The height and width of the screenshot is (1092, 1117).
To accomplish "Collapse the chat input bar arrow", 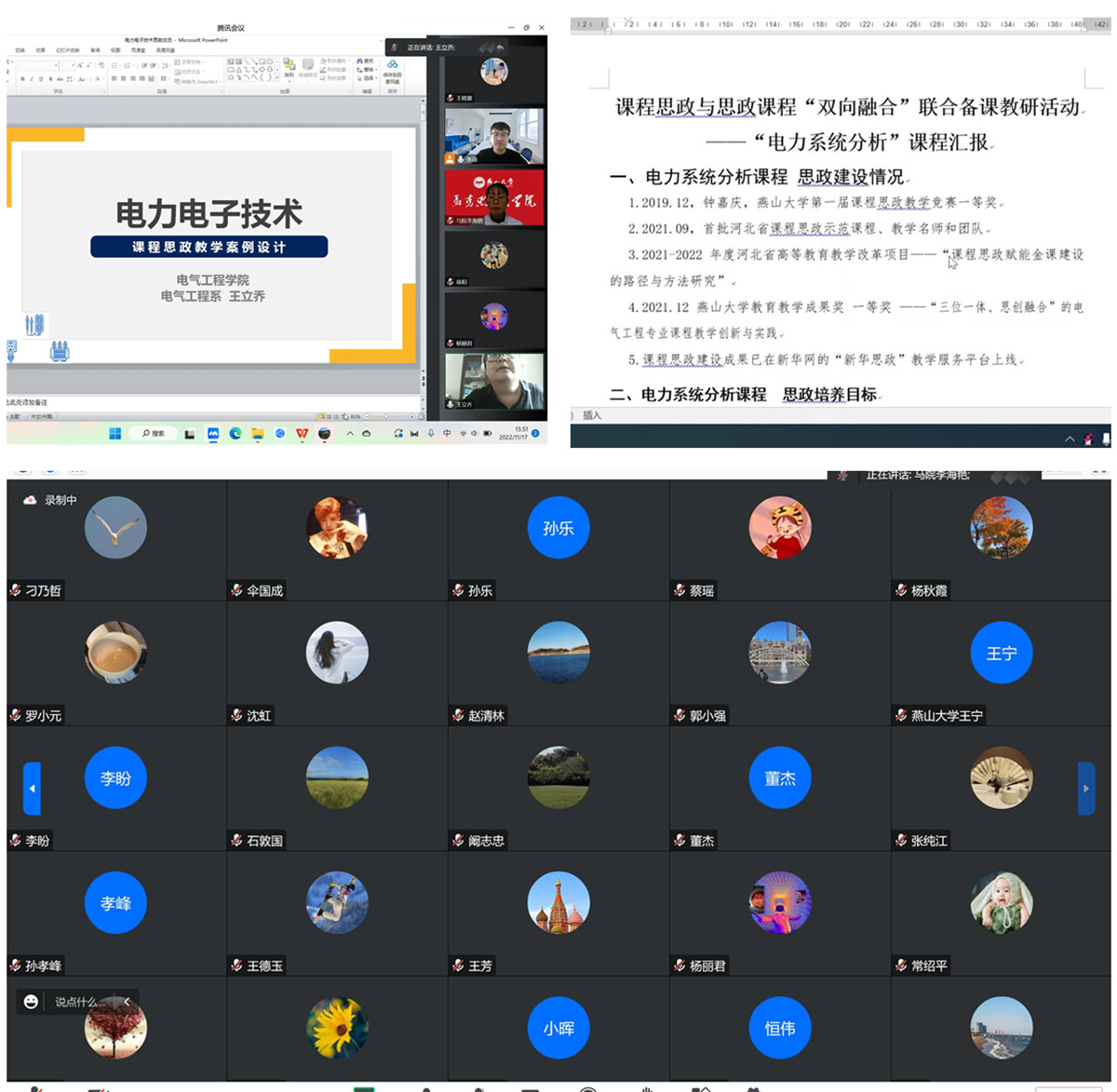I will (128, 1002).
